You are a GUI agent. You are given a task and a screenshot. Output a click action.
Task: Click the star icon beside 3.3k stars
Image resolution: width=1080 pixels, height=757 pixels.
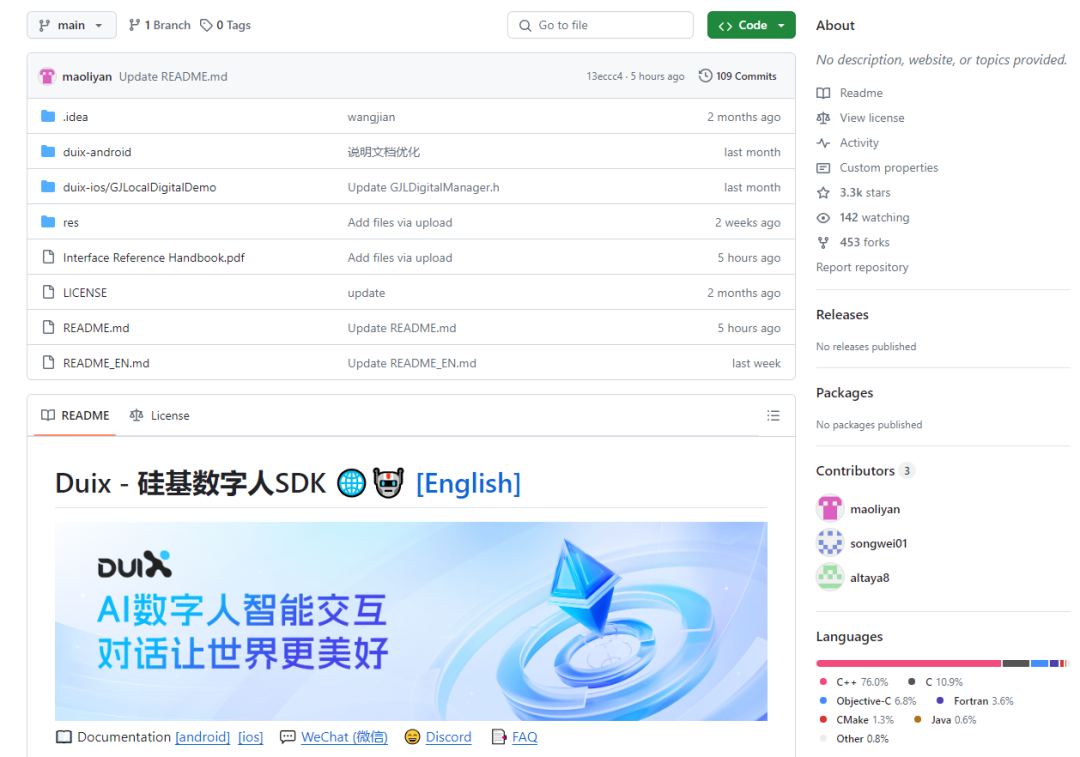tap(823, 192)
